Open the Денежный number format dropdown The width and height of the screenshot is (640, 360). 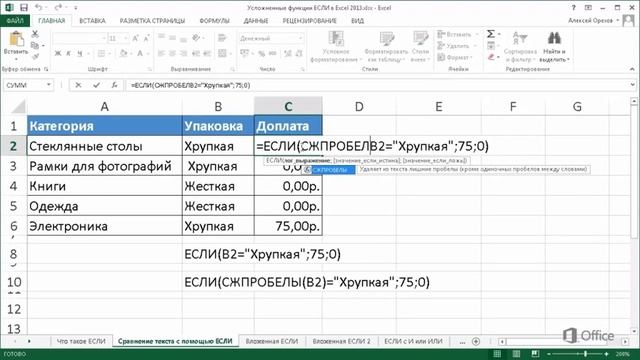click(x=301, y=38)
